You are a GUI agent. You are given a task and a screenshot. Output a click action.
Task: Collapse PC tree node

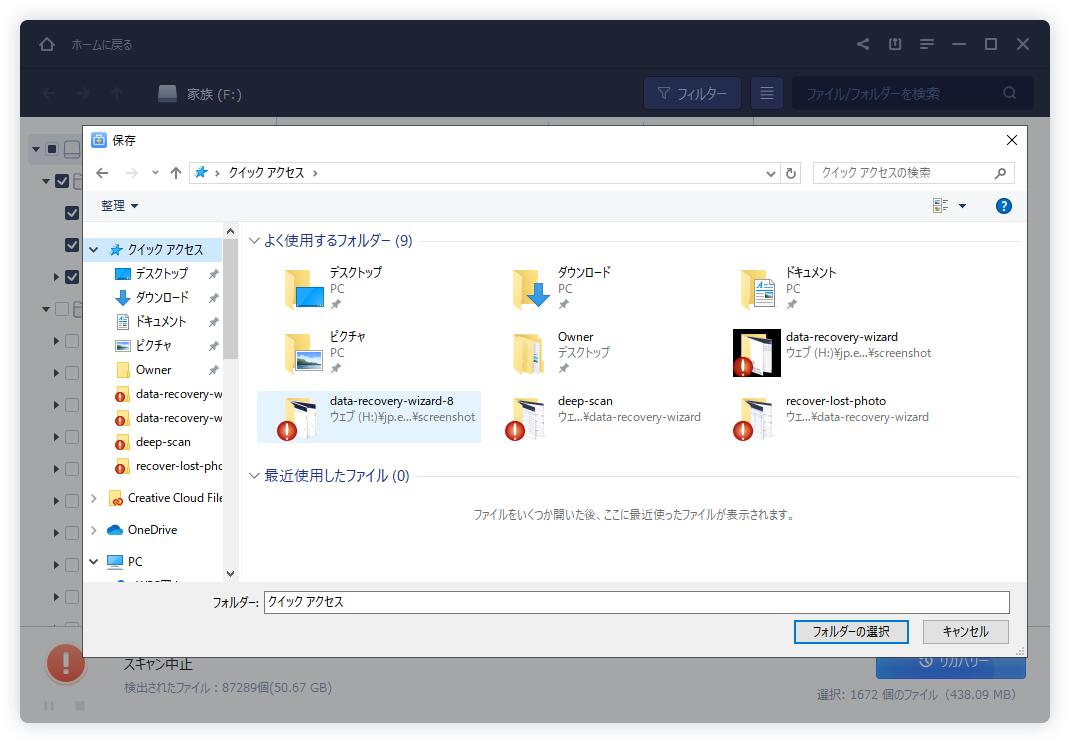[x=93, y=562]
